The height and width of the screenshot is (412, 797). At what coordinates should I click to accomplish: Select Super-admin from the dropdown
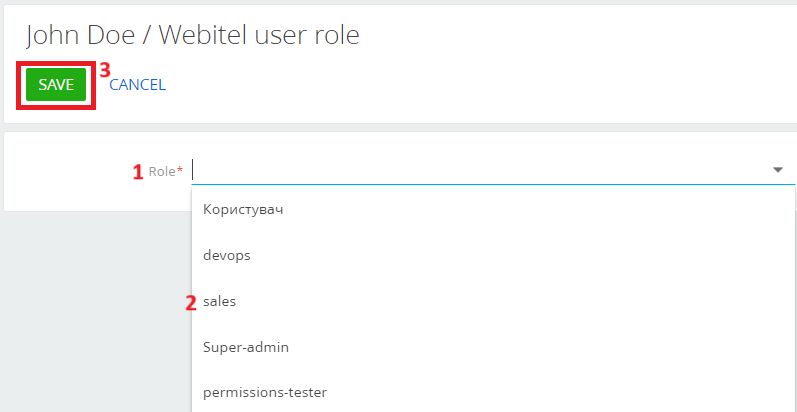pos(493,347)
